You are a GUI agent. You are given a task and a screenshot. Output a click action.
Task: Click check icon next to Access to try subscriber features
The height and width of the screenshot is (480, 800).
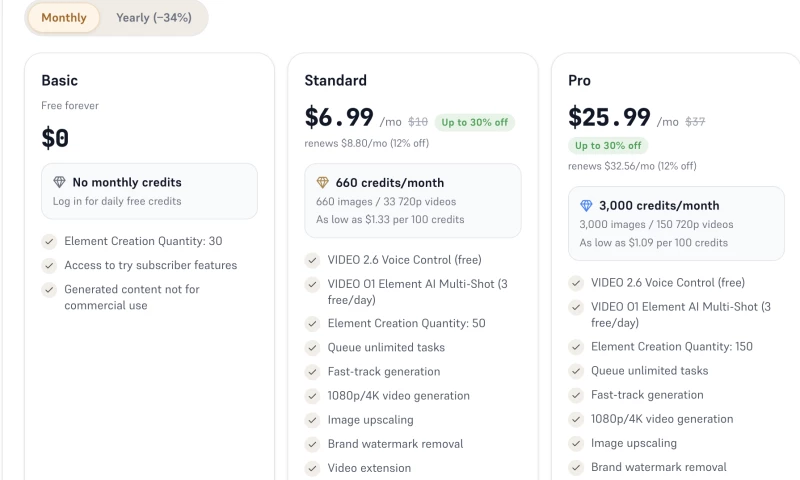[49, 265]
